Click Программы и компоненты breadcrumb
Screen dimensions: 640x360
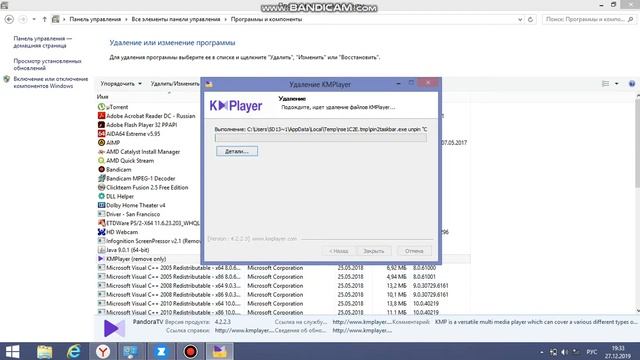pyautogui.click(x=267, y=19)
